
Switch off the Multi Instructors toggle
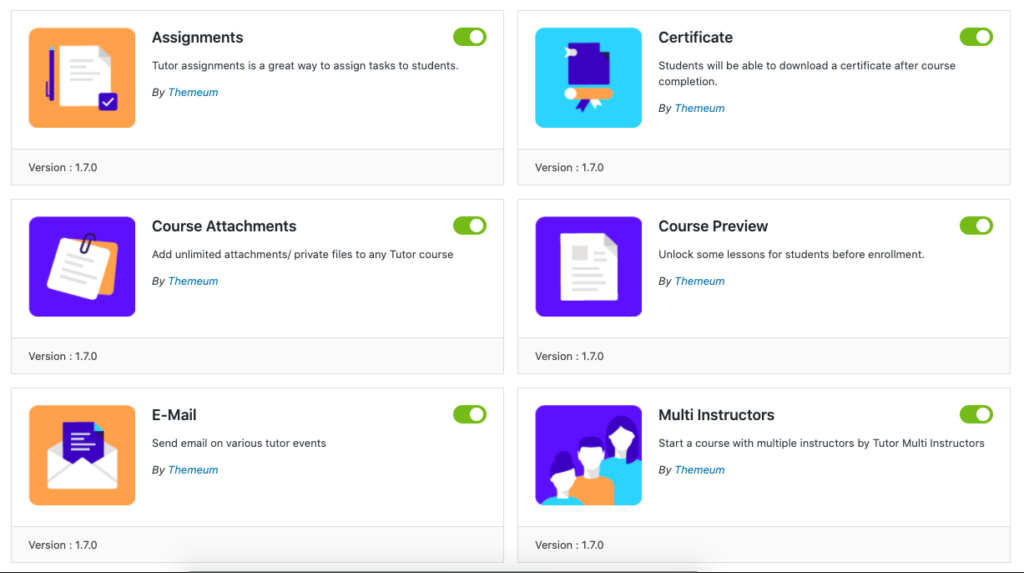click(976, 414)
